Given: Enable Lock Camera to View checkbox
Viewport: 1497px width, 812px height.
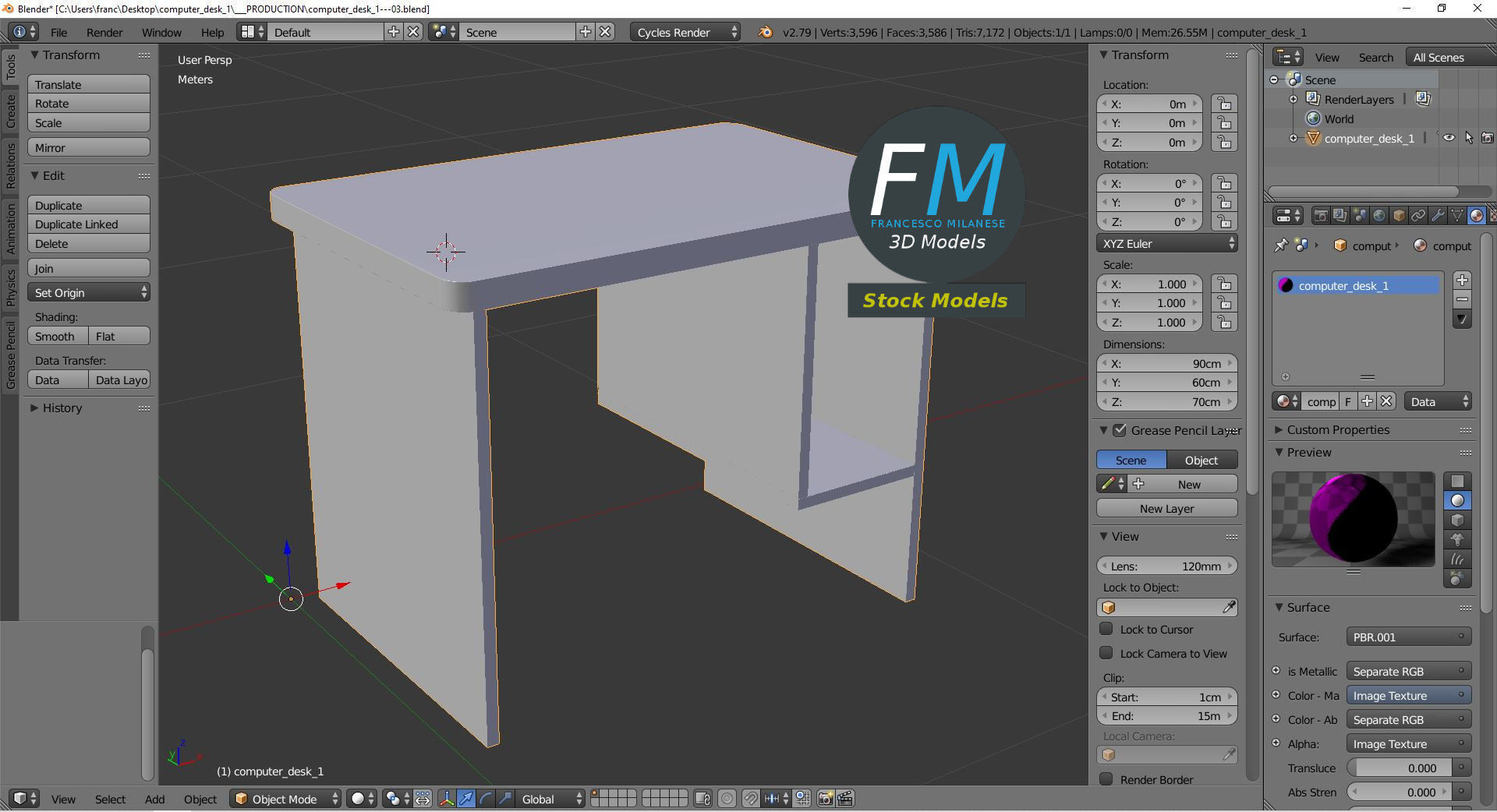Looking at the screenshot, I should pos(1106,653).
